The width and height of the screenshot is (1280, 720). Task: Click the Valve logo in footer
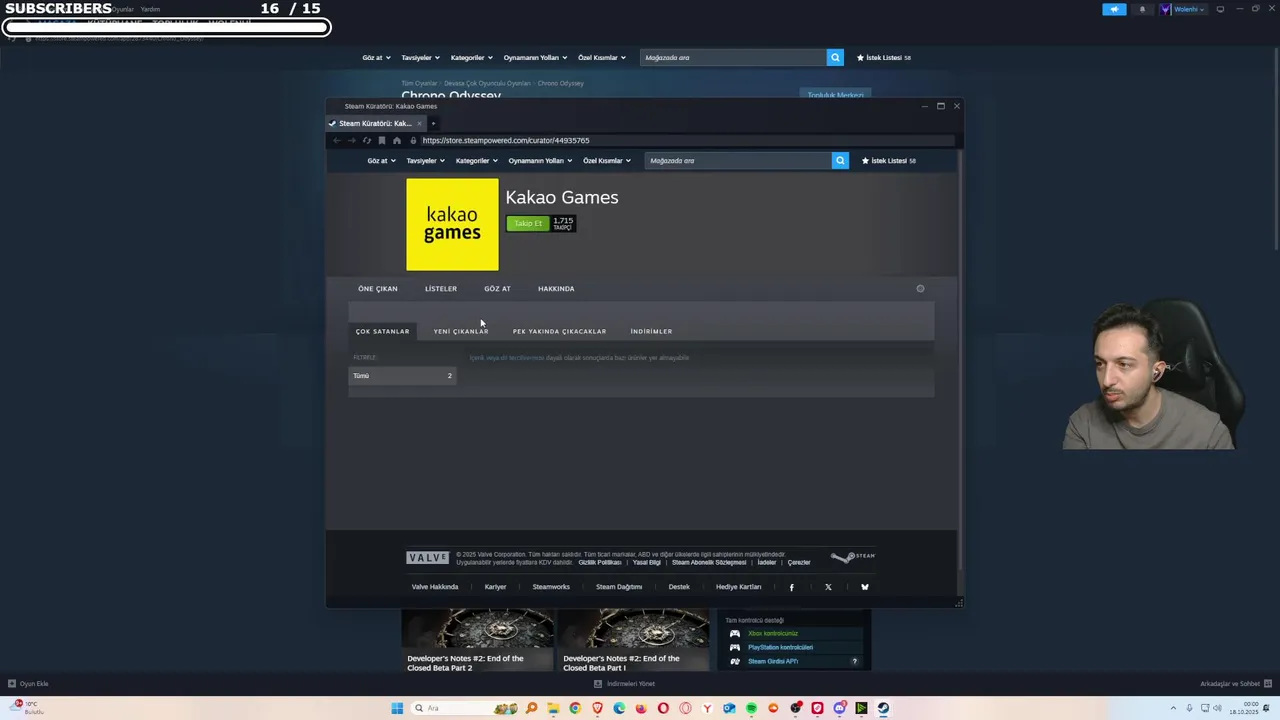pos(428,558)
